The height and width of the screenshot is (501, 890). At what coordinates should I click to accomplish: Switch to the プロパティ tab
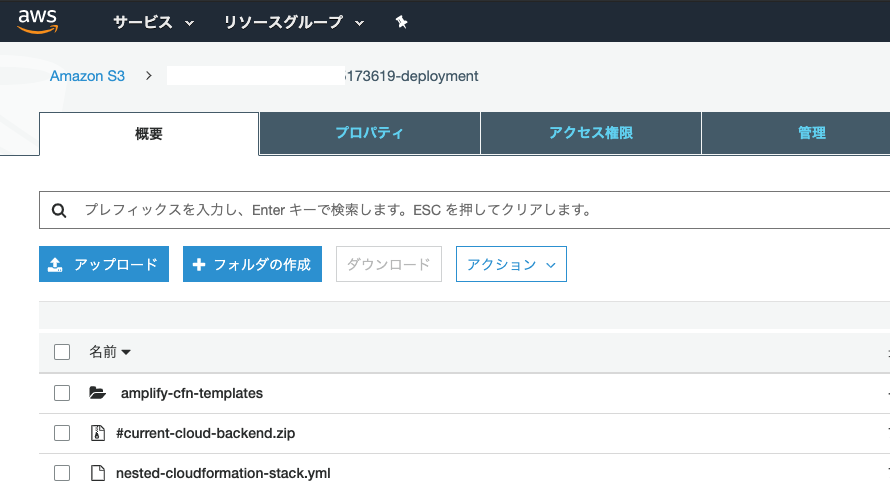coord(370,133)
